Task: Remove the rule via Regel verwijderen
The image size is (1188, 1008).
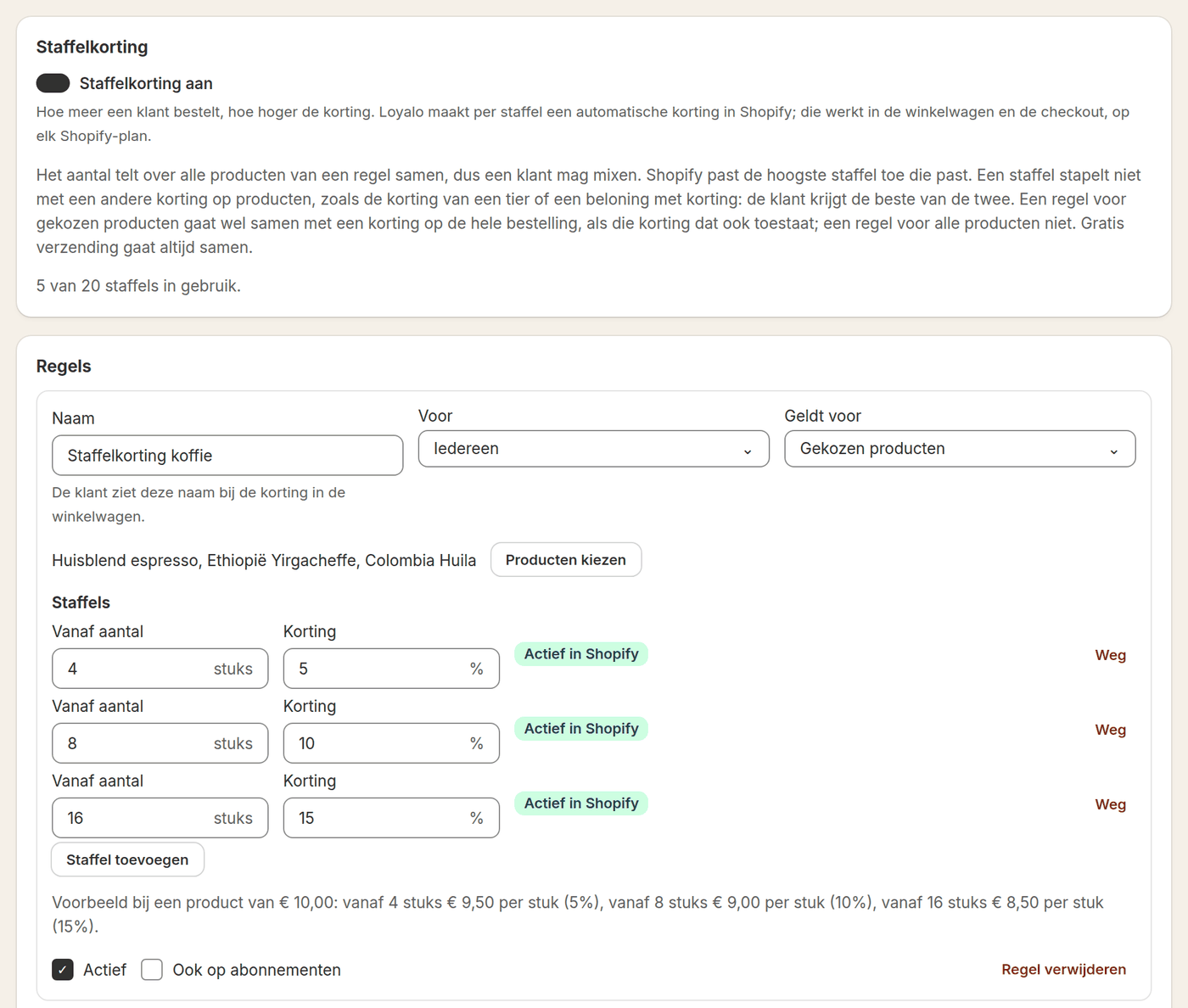Action: tap(1064, 970)
